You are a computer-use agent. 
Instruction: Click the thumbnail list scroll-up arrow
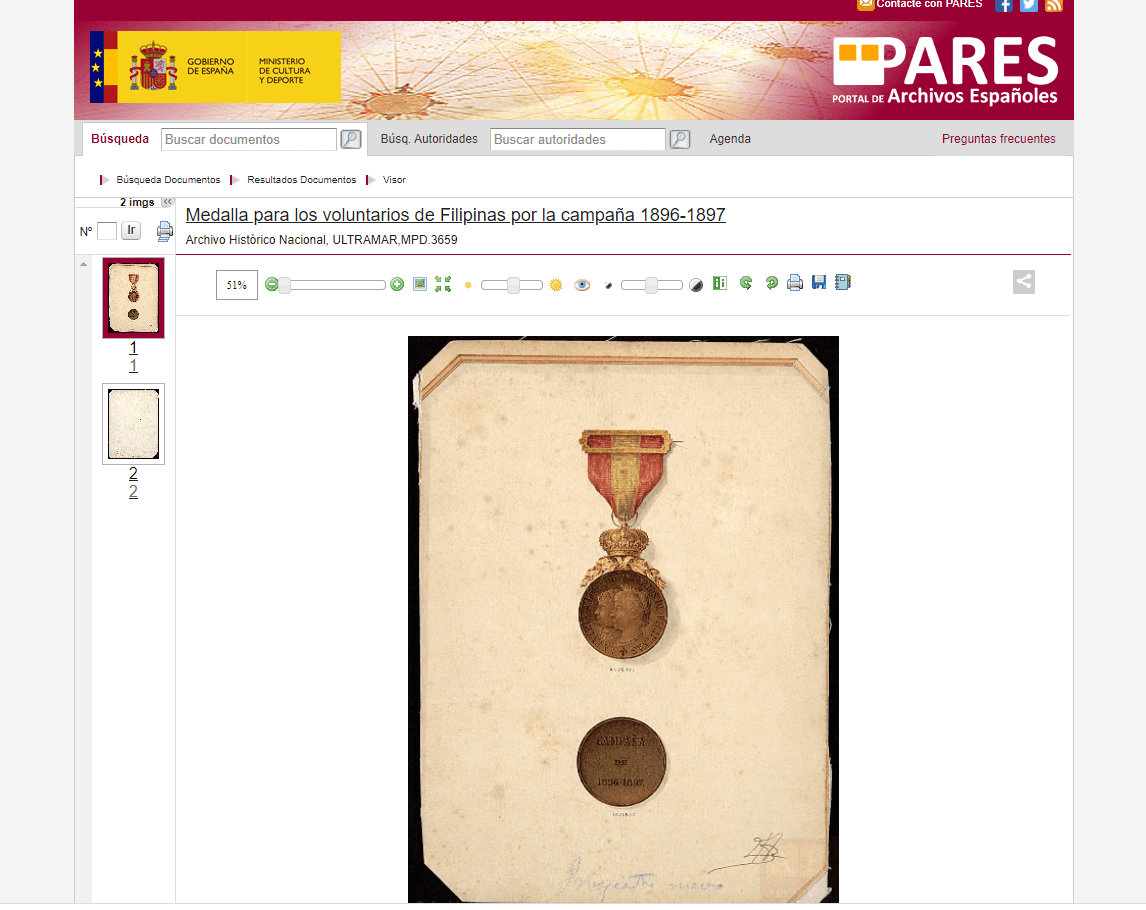tap(83, 264)
